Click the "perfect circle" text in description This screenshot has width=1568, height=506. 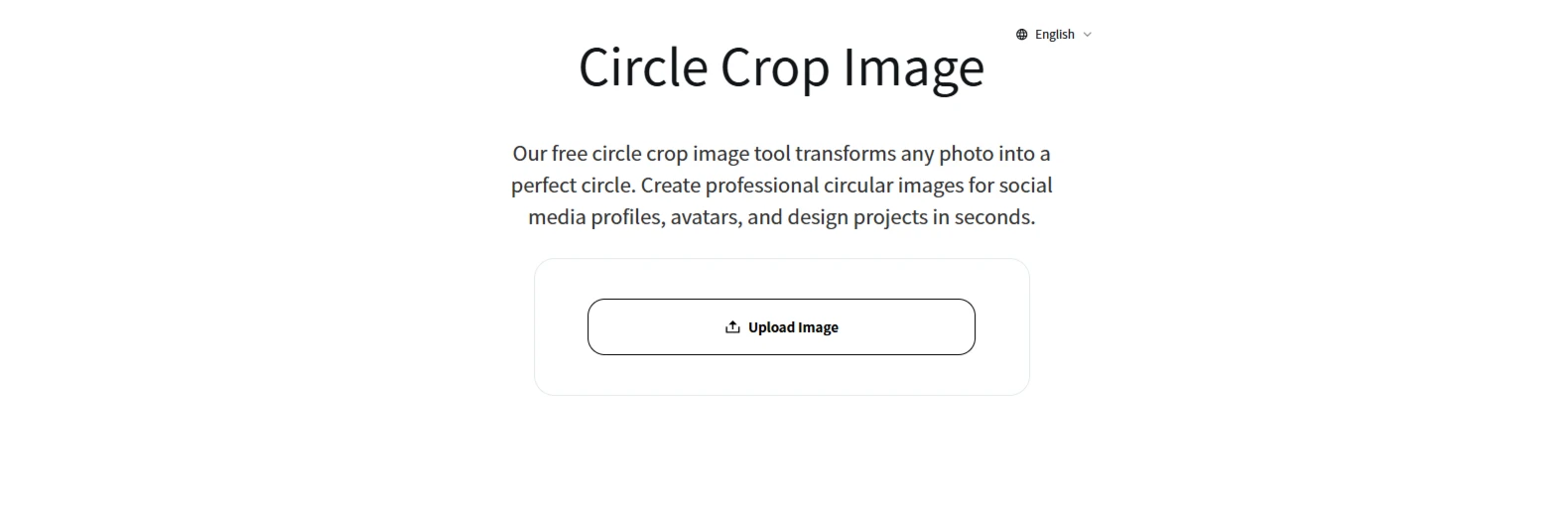pos(573,186)
